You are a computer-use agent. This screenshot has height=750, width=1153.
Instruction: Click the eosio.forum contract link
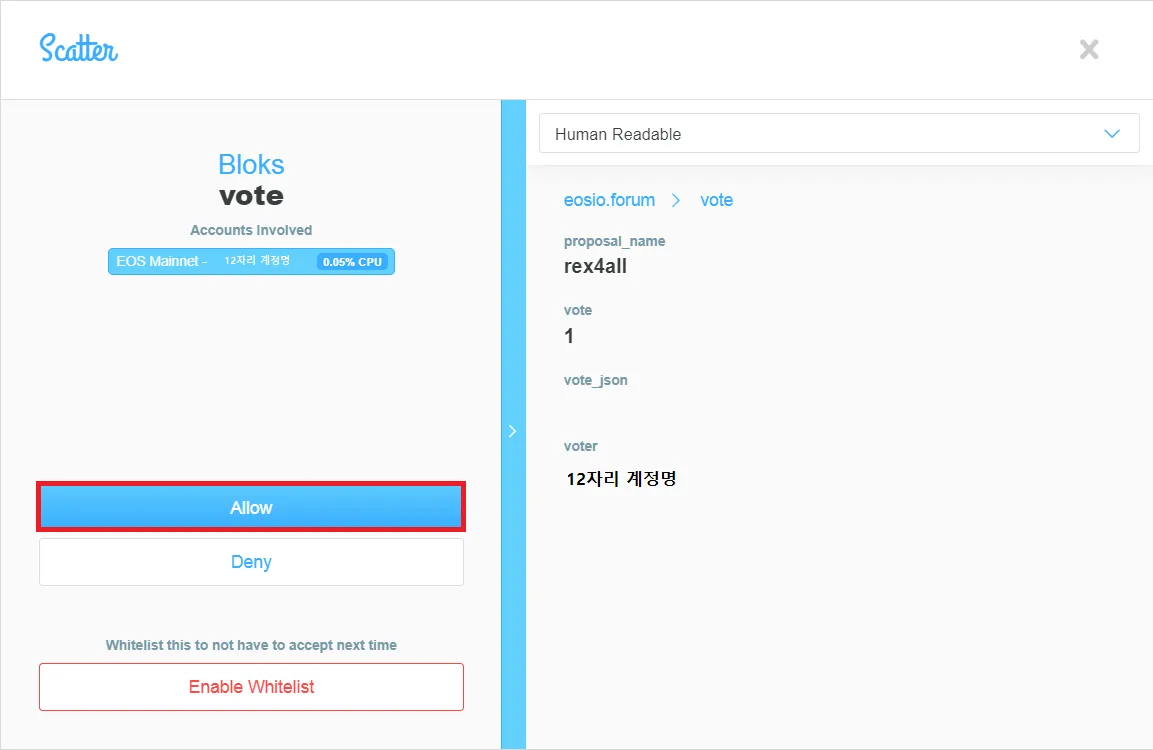tap(609, 200)
